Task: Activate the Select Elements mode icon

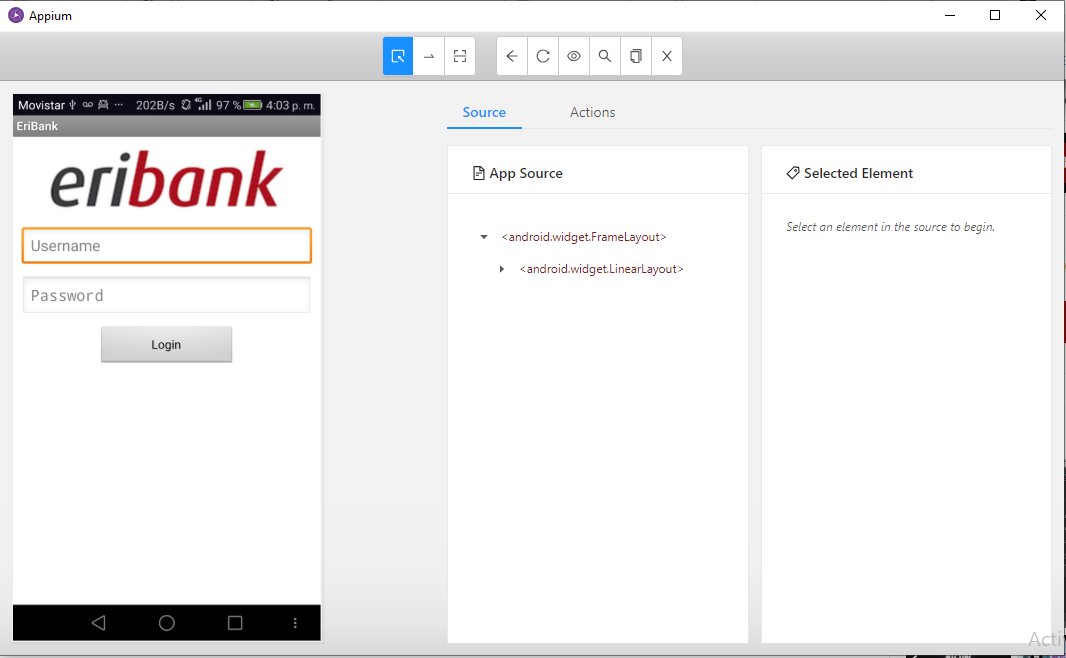Action: 398,56
